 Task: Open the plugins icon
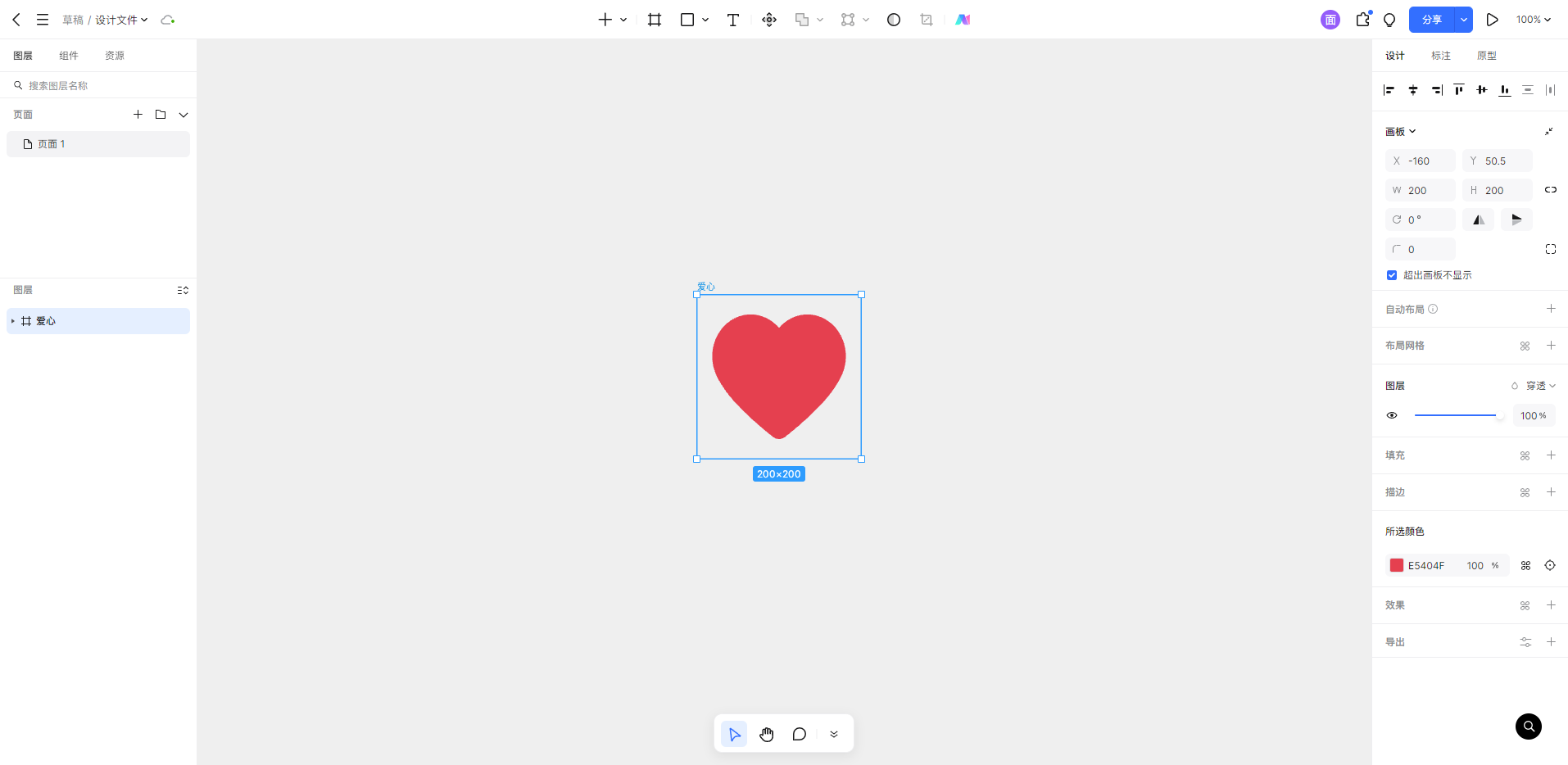pyautogui.click(x=1363, y=20)
